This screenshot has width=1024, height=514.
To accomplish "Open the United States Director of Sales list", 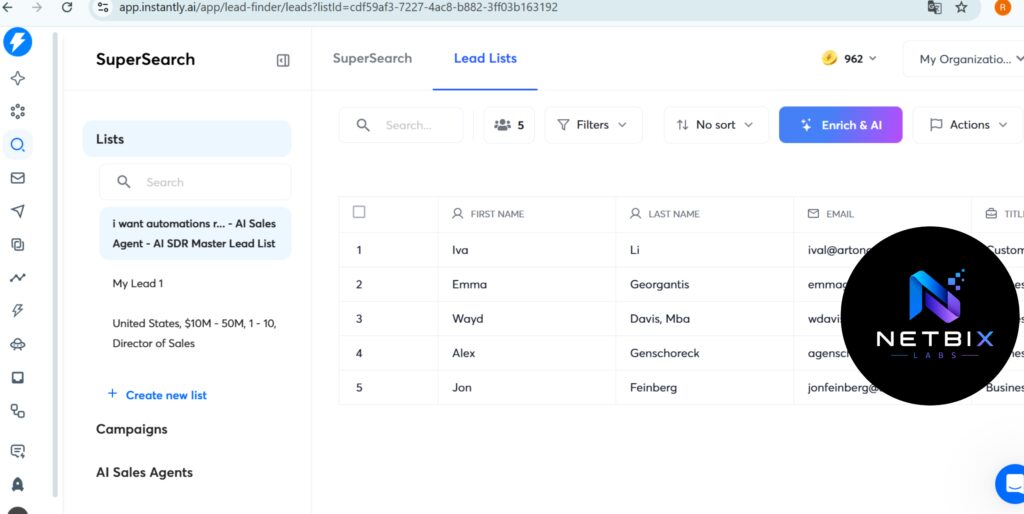I will (195, 333).
